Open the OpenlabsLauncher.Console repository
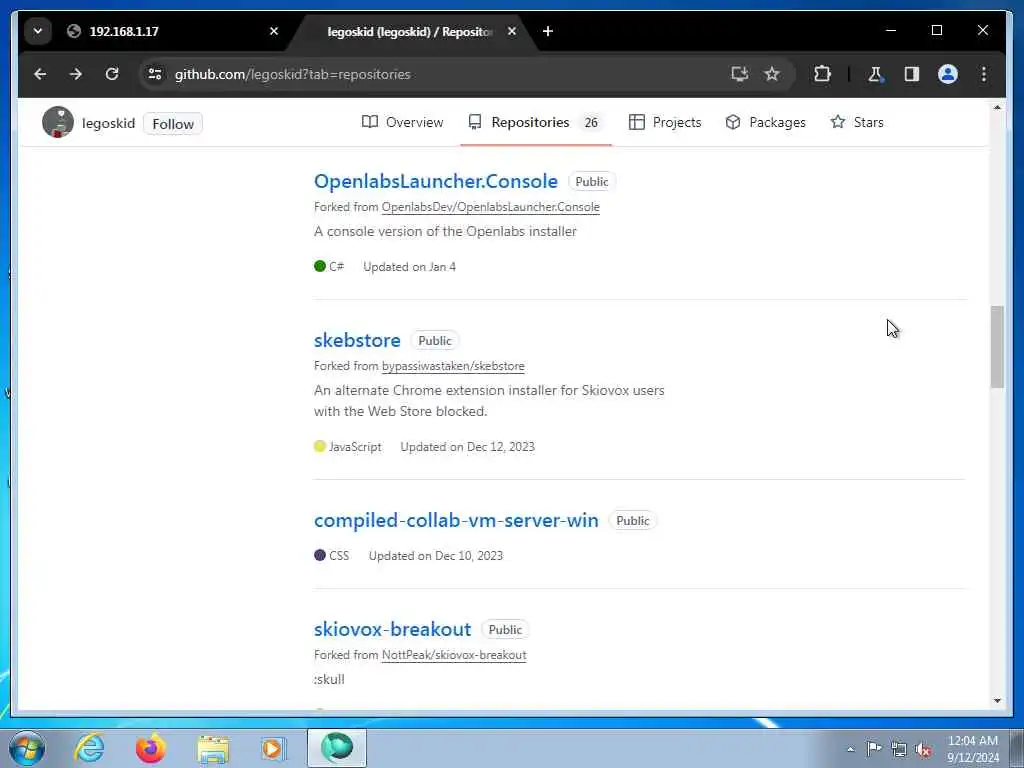 point(436,181)
